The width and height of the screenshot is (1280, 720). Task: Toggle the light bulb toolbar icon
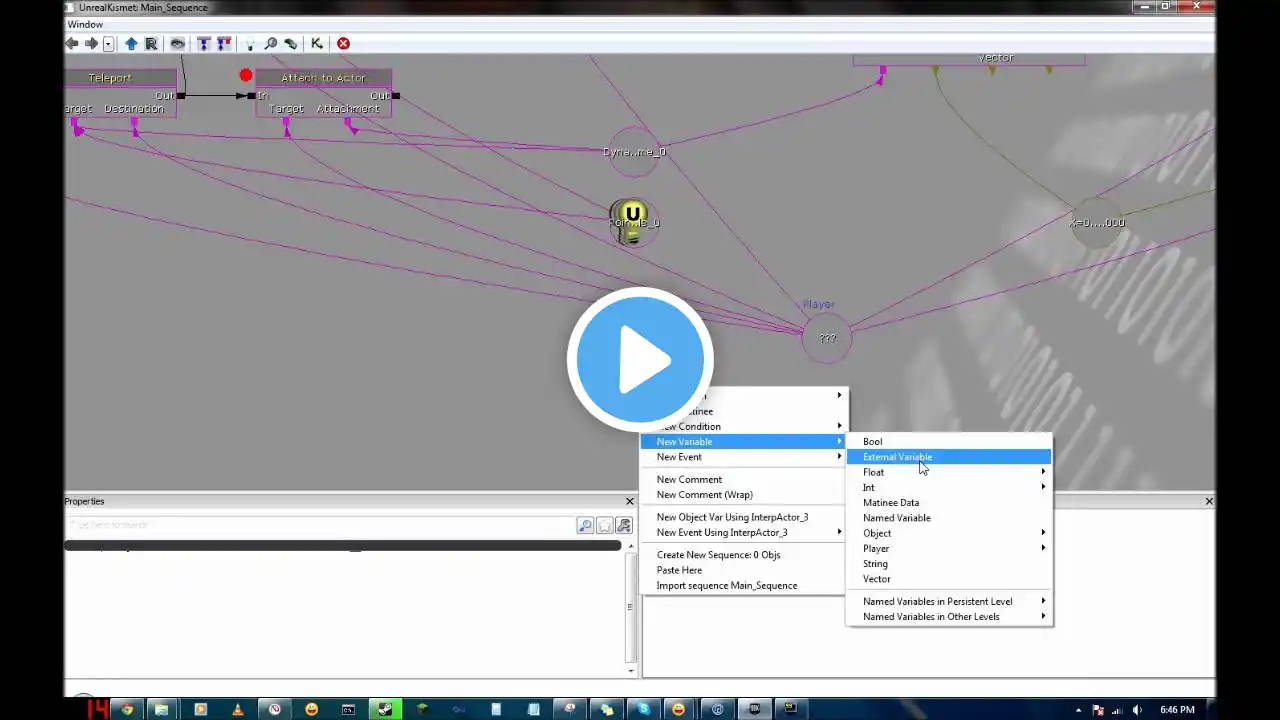tap(250, 44)
